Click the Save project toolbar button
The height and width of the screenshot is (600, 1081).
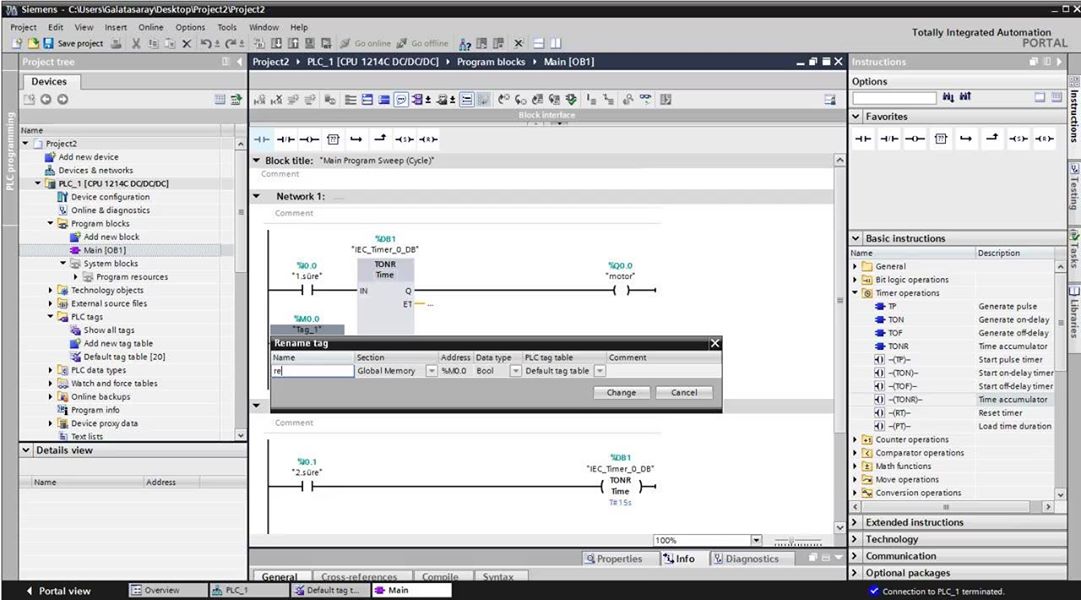tap(73, 43)
